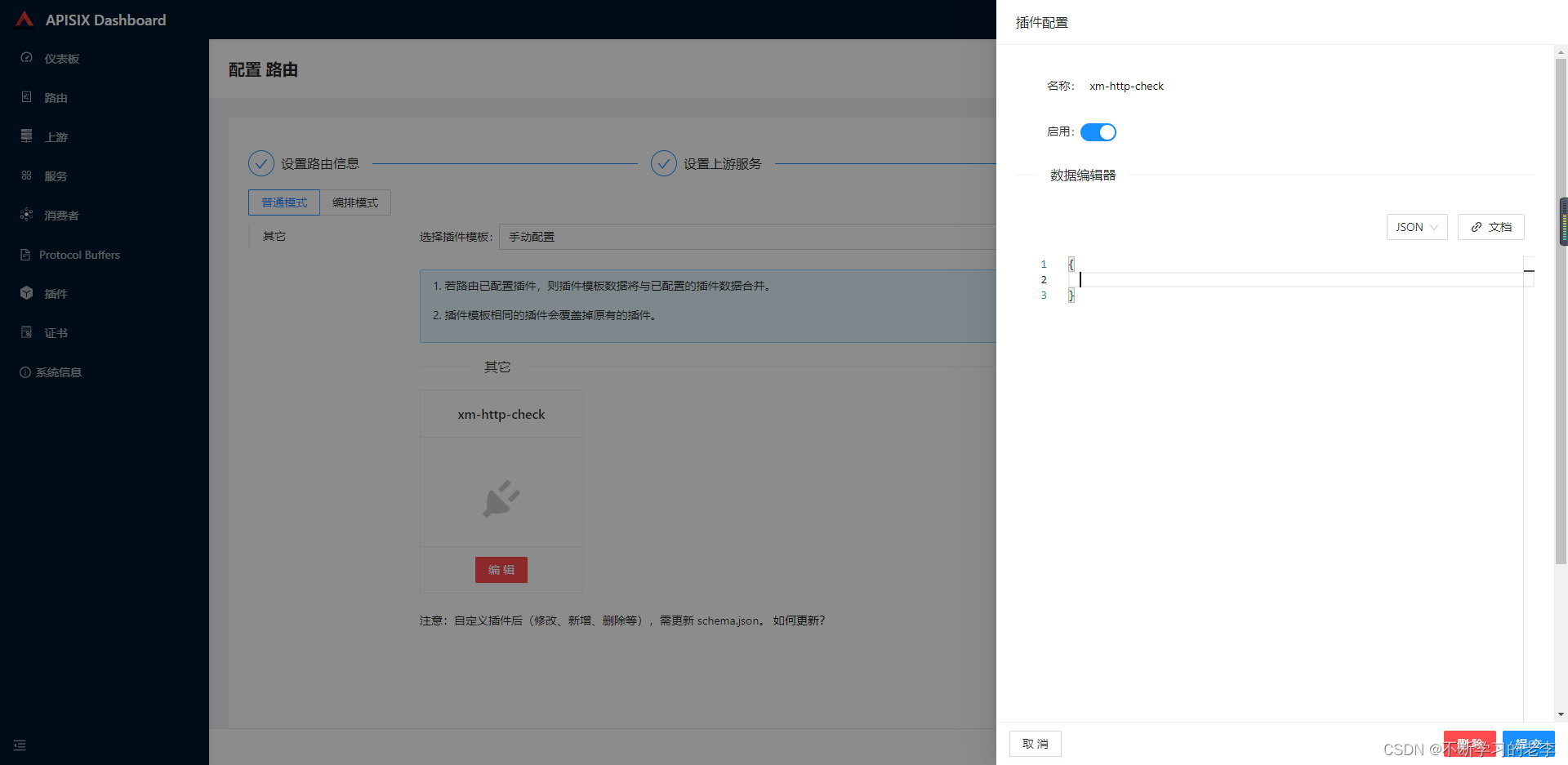Click APISIX Dashboard title text

coord(106,20)
